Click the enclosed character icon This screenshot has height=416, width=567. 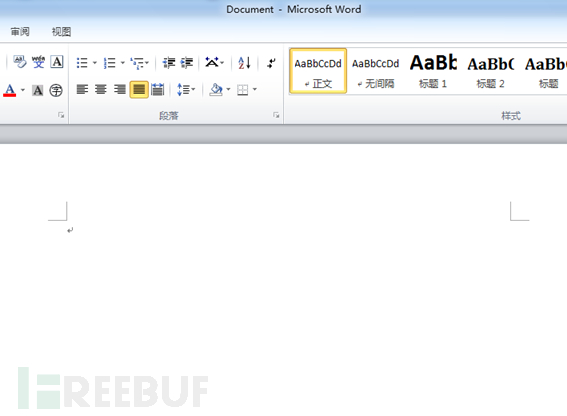pyautogui.click(x=56, y=90)
